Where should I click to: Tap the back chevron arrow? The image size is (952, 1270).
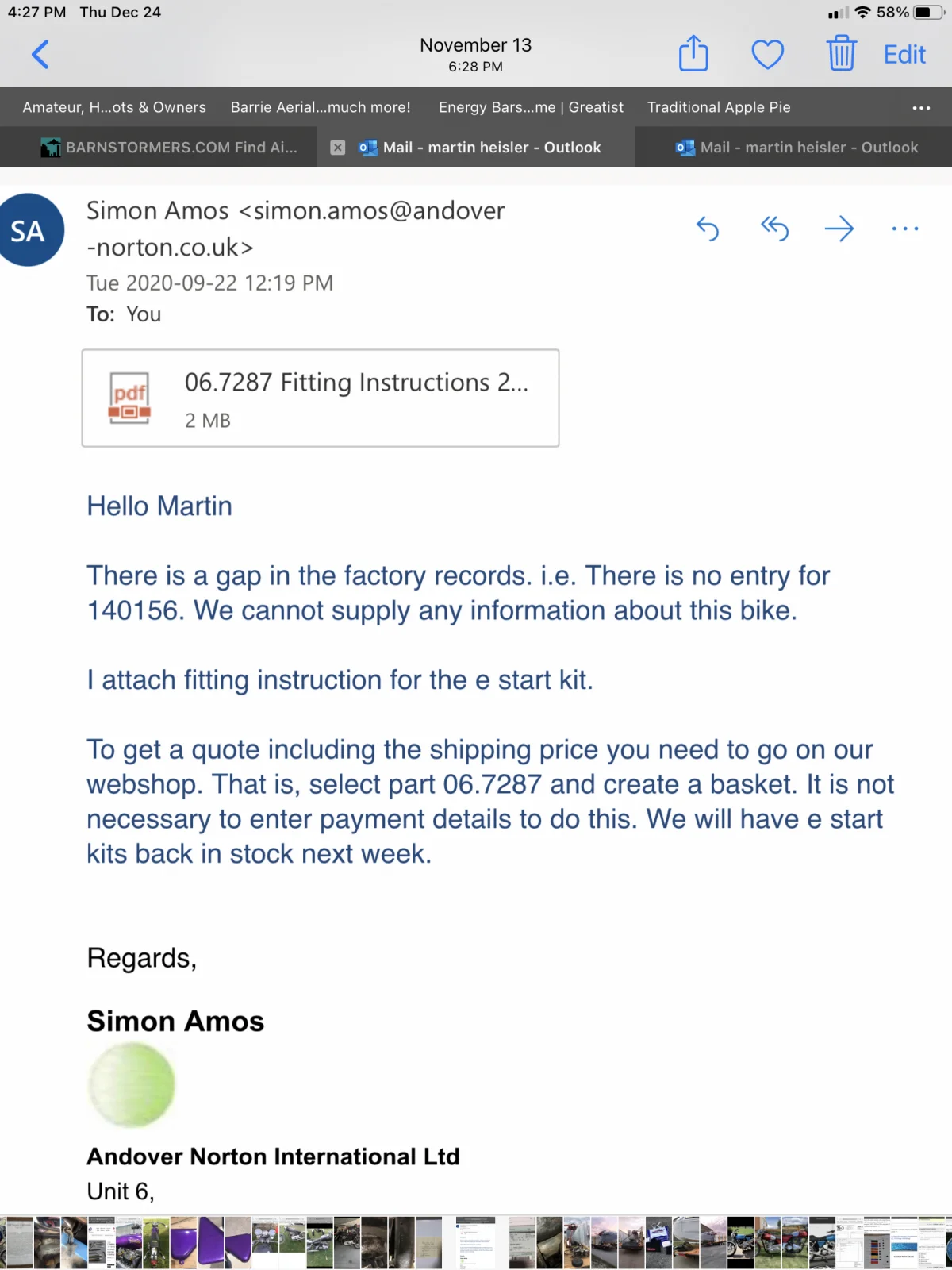[x=40, y=55]
